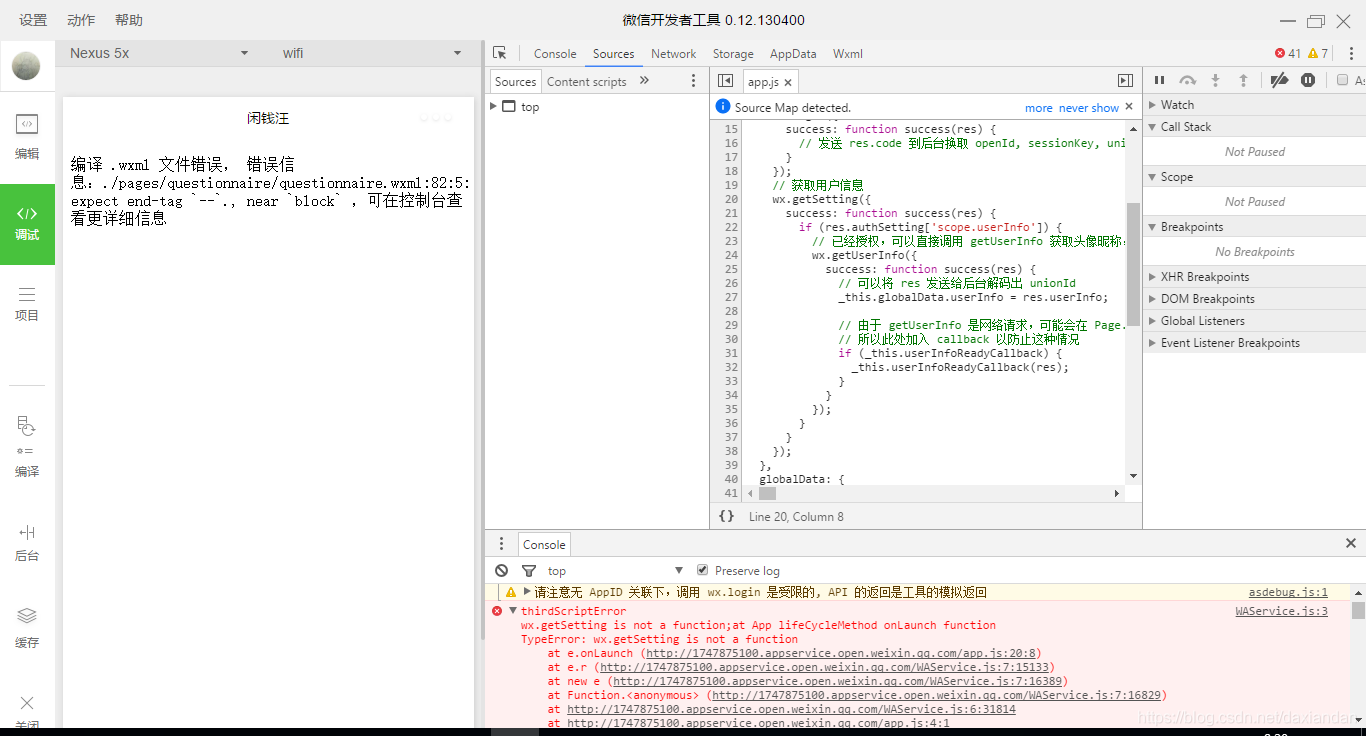Click the code editor vertical scrollbar
Image resolution: width=1366 pixels, height=736 pixels.
point(1133,264)
